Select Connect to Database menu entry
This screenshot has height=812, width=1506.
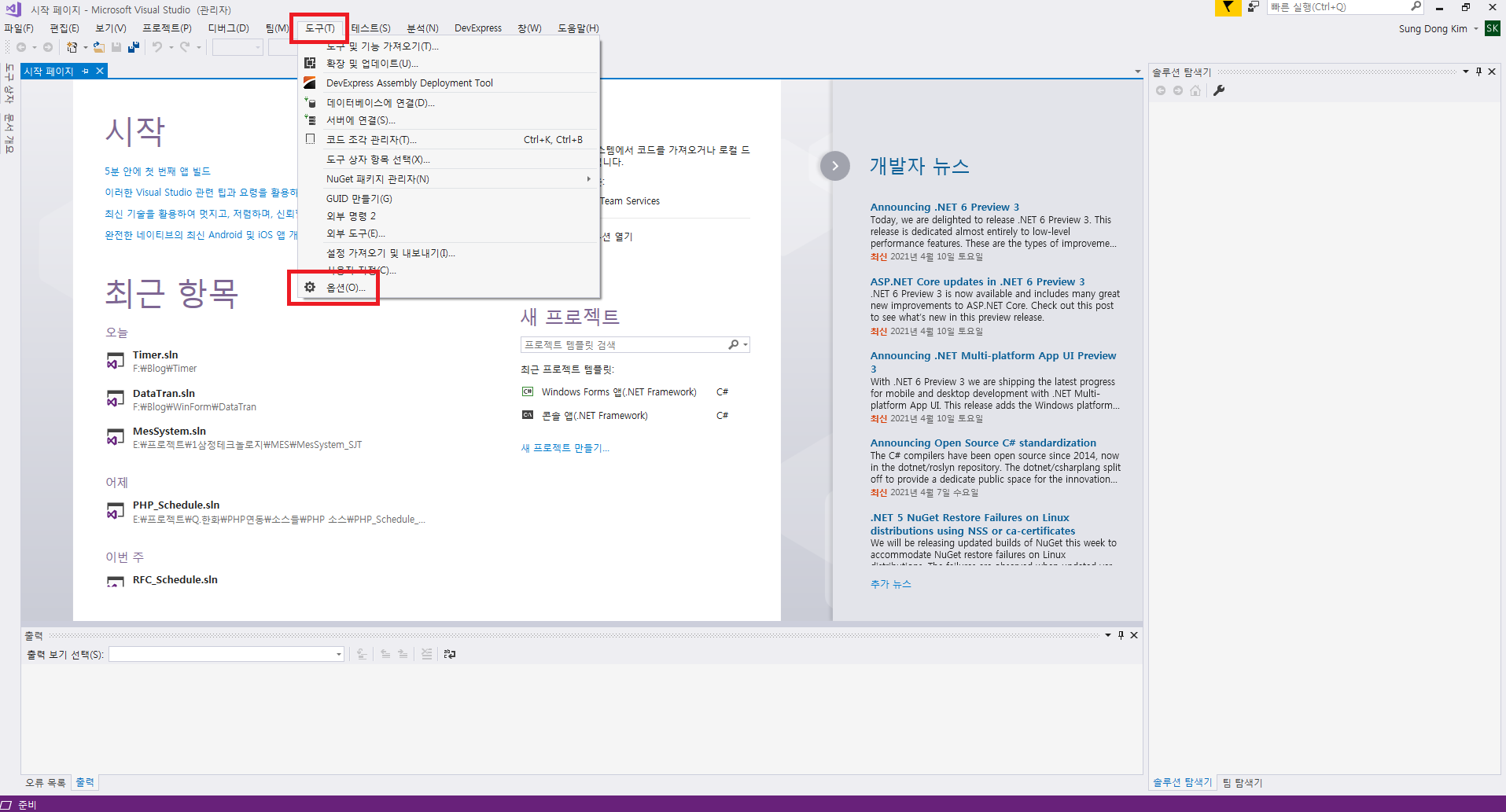point(449,103)
